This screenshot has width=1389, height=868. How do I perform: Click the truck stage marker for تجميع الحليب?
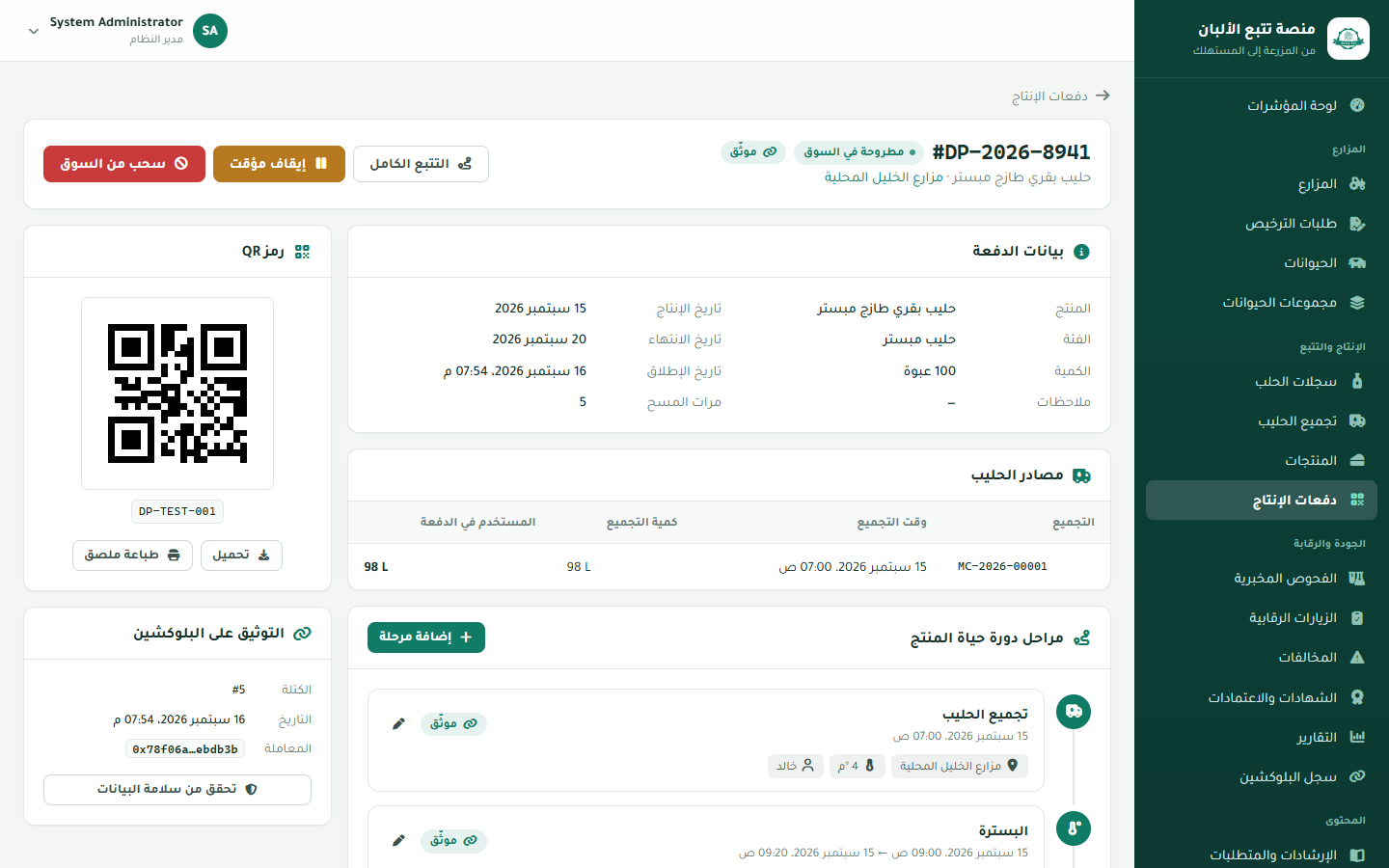click(1074, 712)
